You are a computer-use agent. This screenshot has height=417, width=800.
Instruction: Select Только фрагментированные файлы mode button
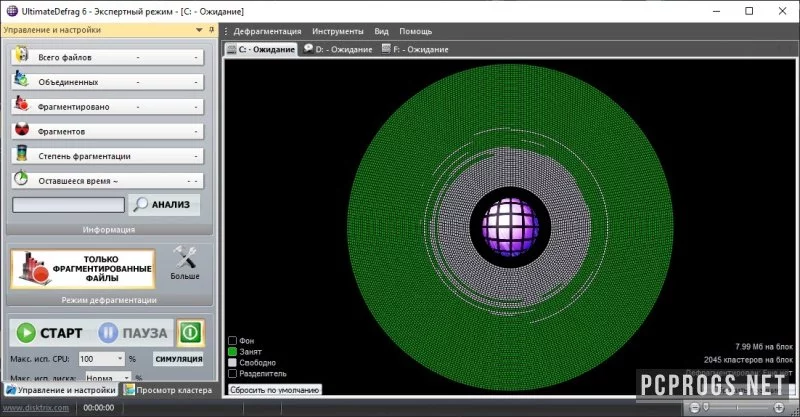(x=83, y=268)
